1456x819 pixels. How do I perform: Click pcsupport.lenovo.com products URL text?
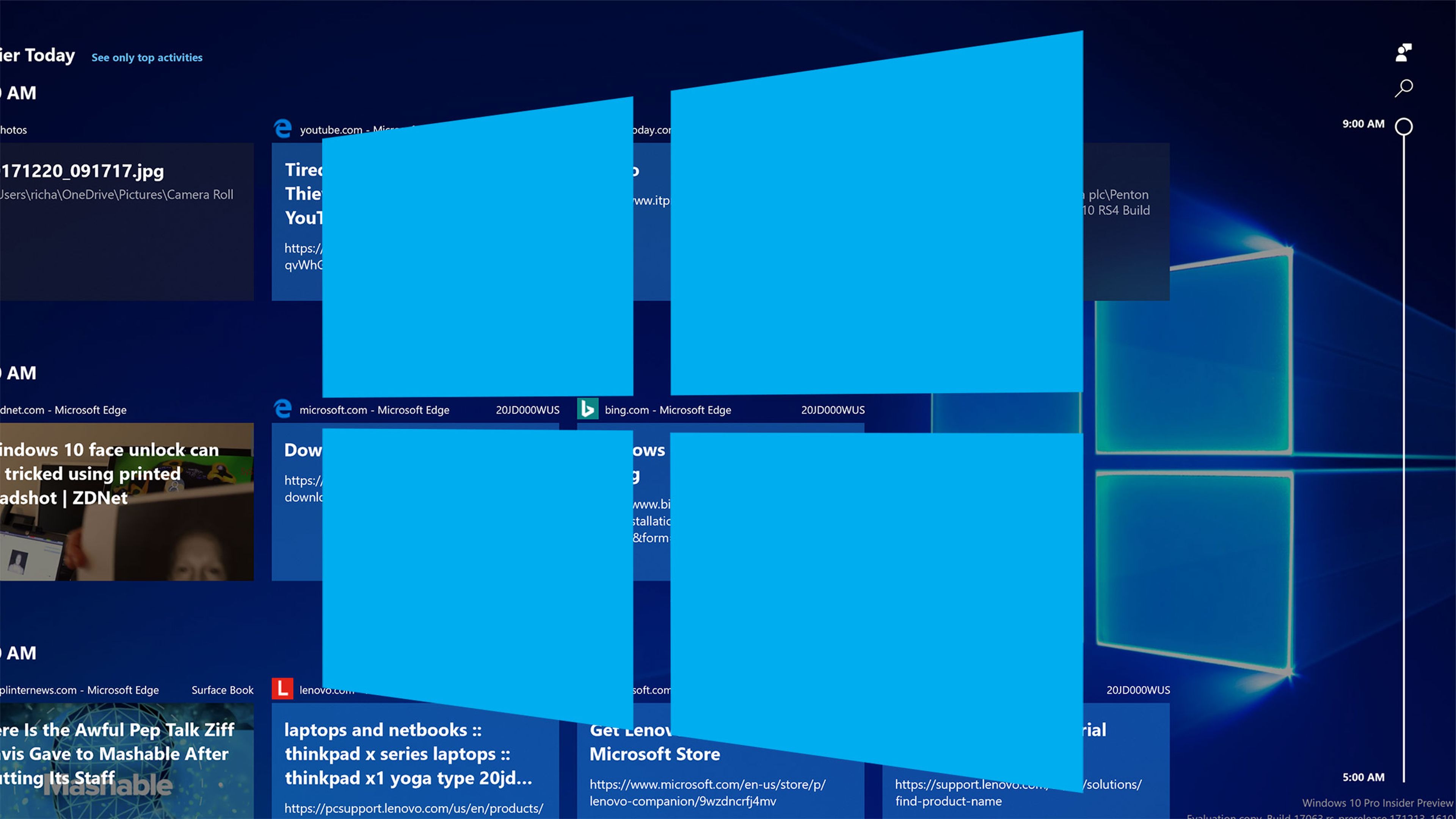[413, 808]
